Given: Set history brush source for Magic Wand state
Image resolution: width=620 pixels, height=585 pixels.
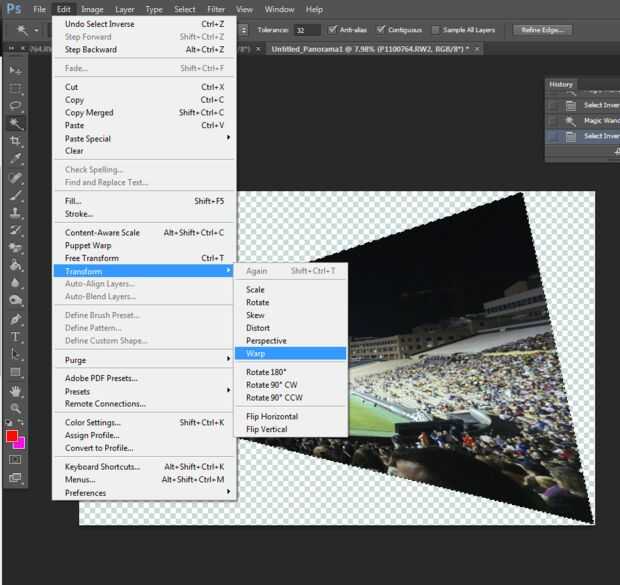Looking at the screenshot, I should tap(554, 121).
